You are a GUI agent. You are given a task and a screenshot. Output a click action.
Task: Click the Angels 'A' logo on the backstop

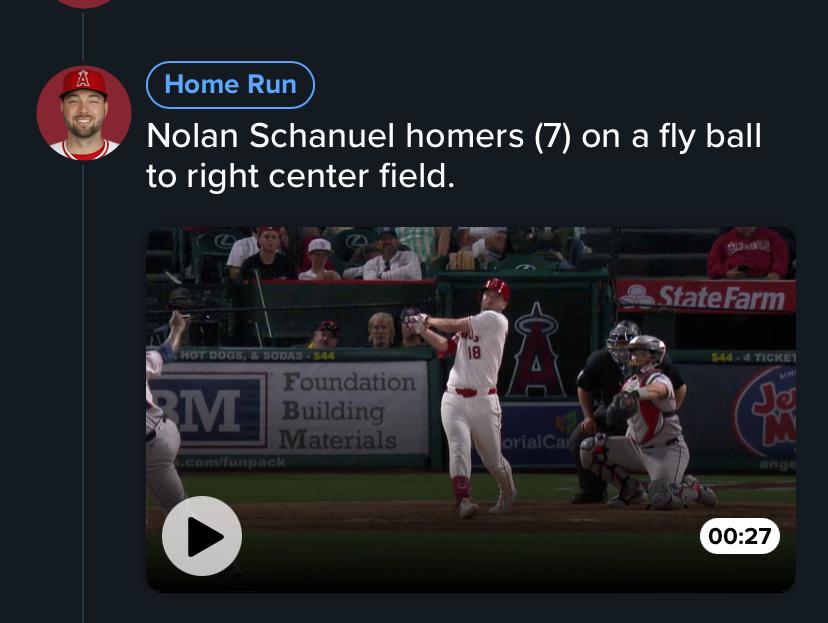(537, 350)
